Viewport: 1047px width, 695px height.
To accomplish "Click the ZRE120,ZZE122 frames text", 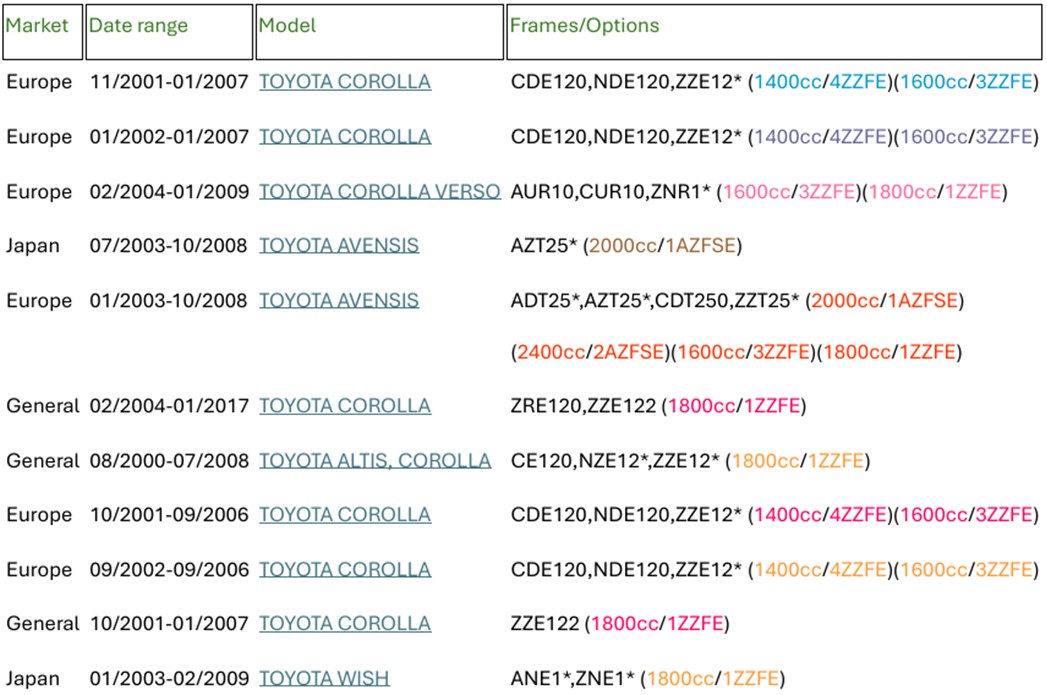I will coord(583,406).
